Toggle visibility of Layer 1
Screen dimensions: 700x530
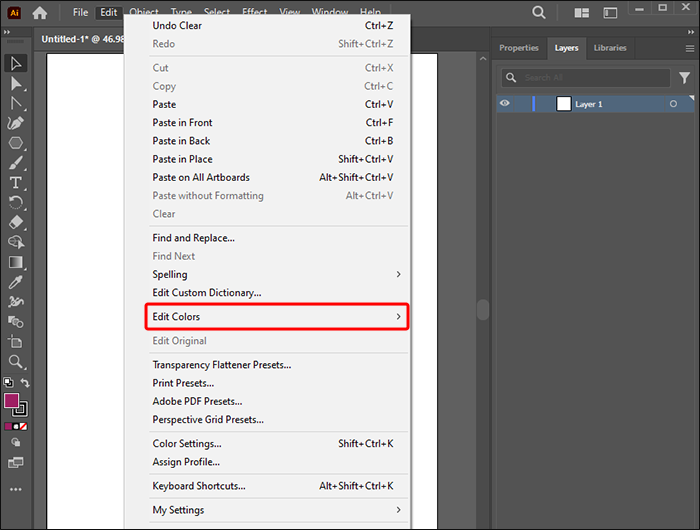505,104
